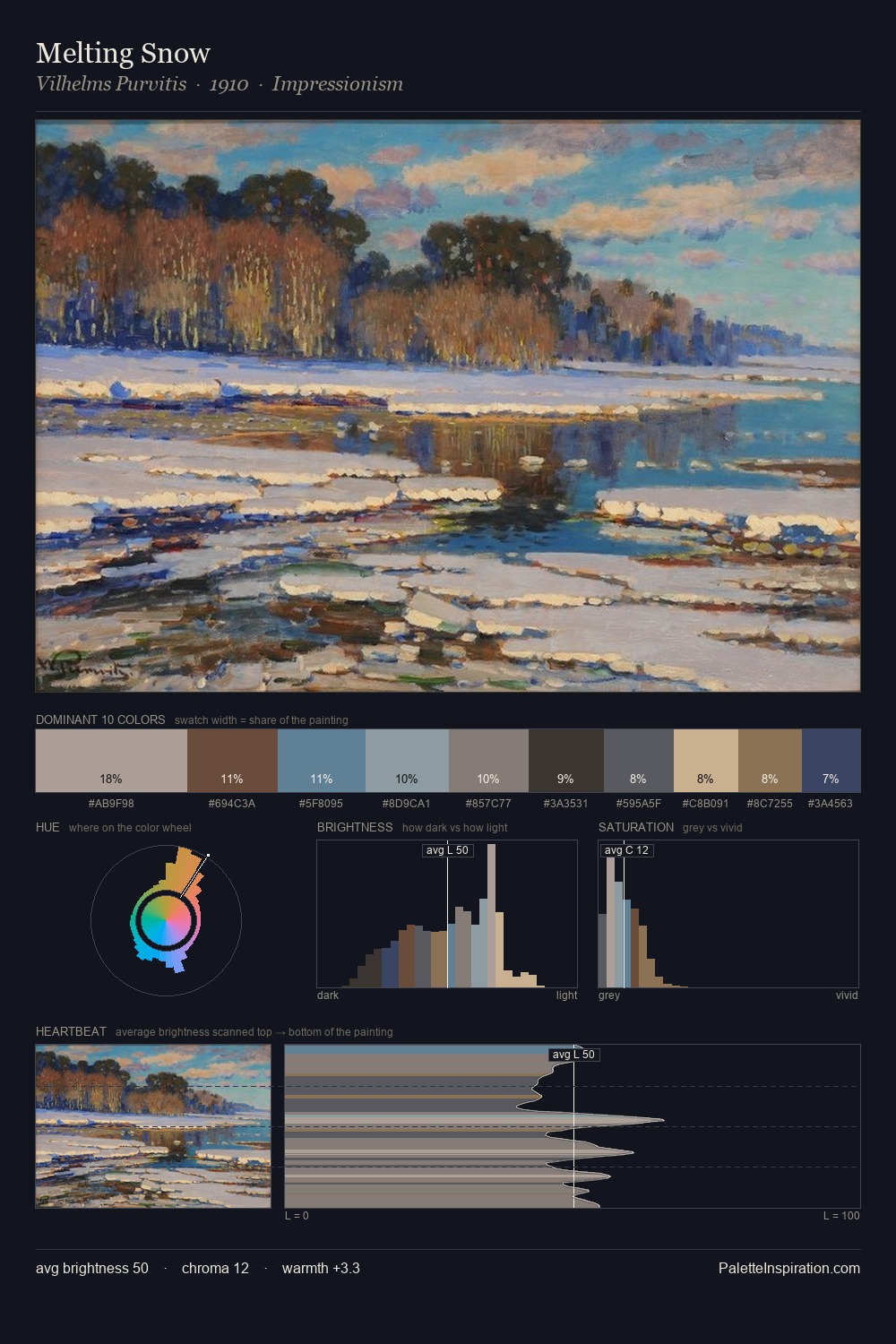Click the hex label #694C3A
The image size is (896, 1344).
pos(232,804)
